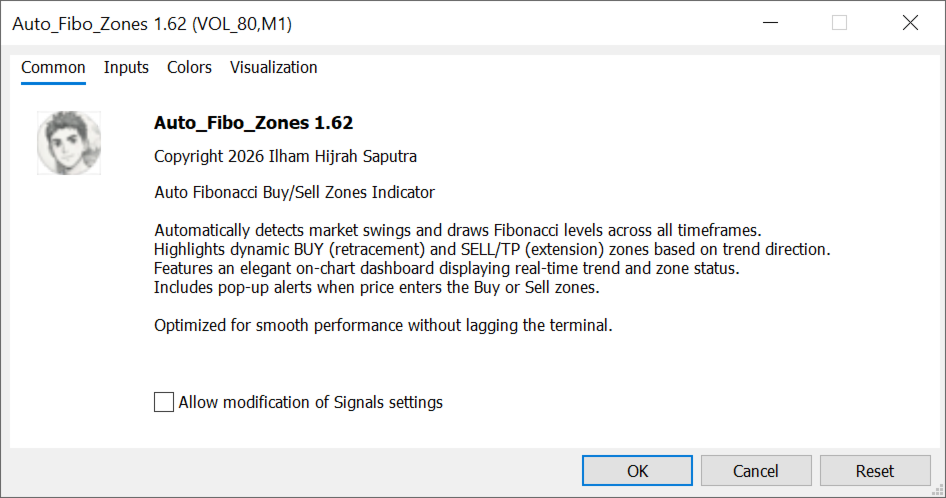
Task: Switch to the Inputs tab
Action: pyautogui.click(x=126, y=68)
